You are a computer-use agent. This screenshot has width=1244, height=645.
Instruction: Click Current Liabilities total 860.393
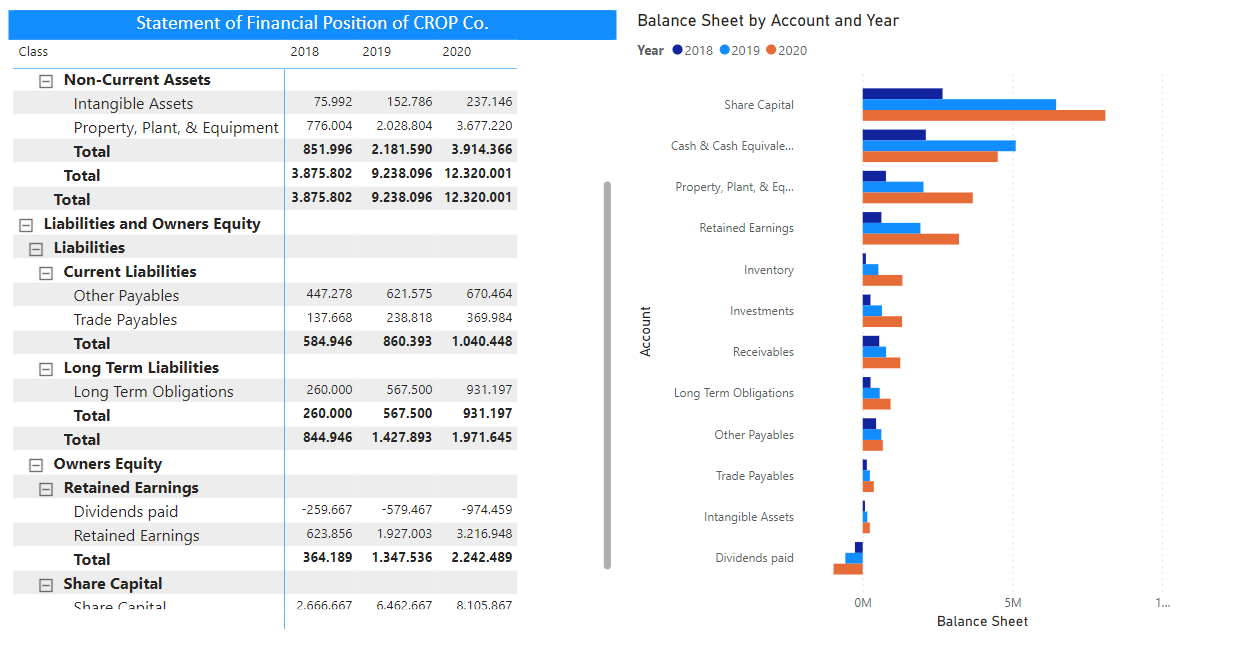pyautogui.click(x=408, y=342)
